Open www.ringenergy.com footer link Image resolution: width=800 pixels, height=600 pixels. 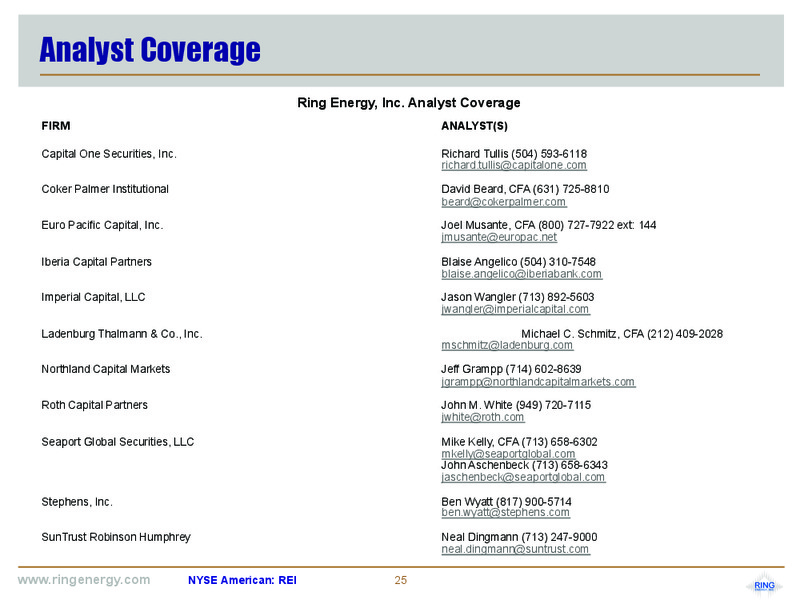[x=84, y=580]
